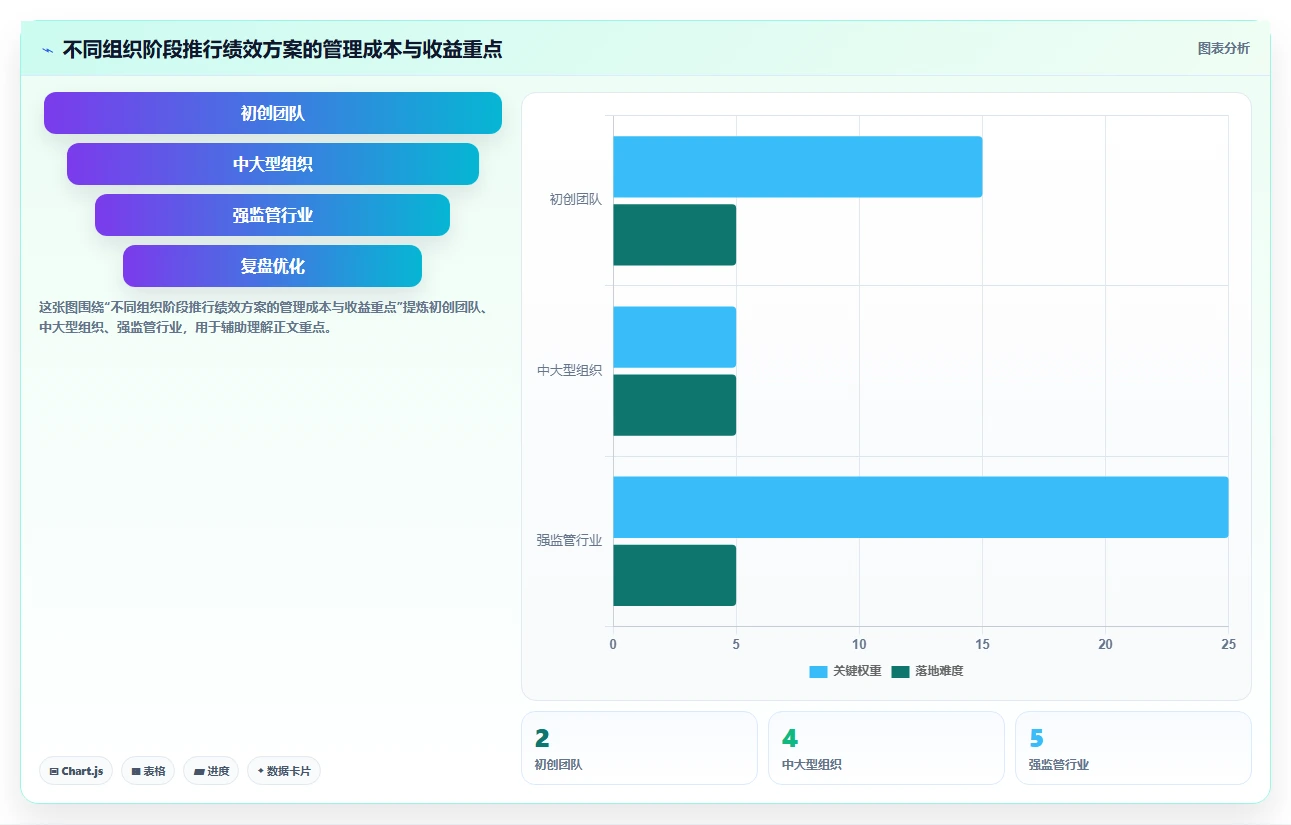1291x825 pixels.
Task: Click the Chart.js tag chip
Action: click(76, 771)
